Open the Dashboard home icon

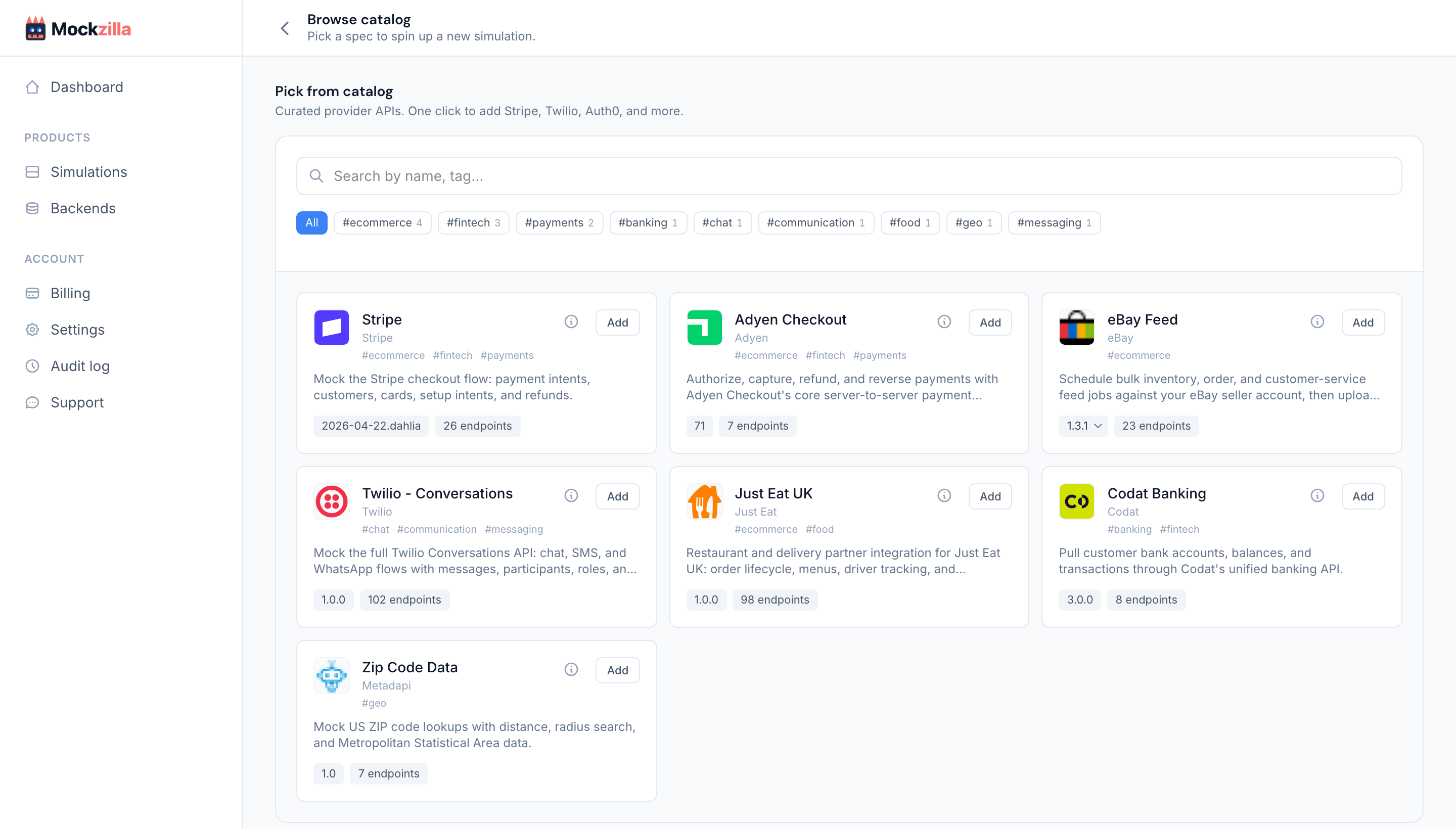pos(32,86)
